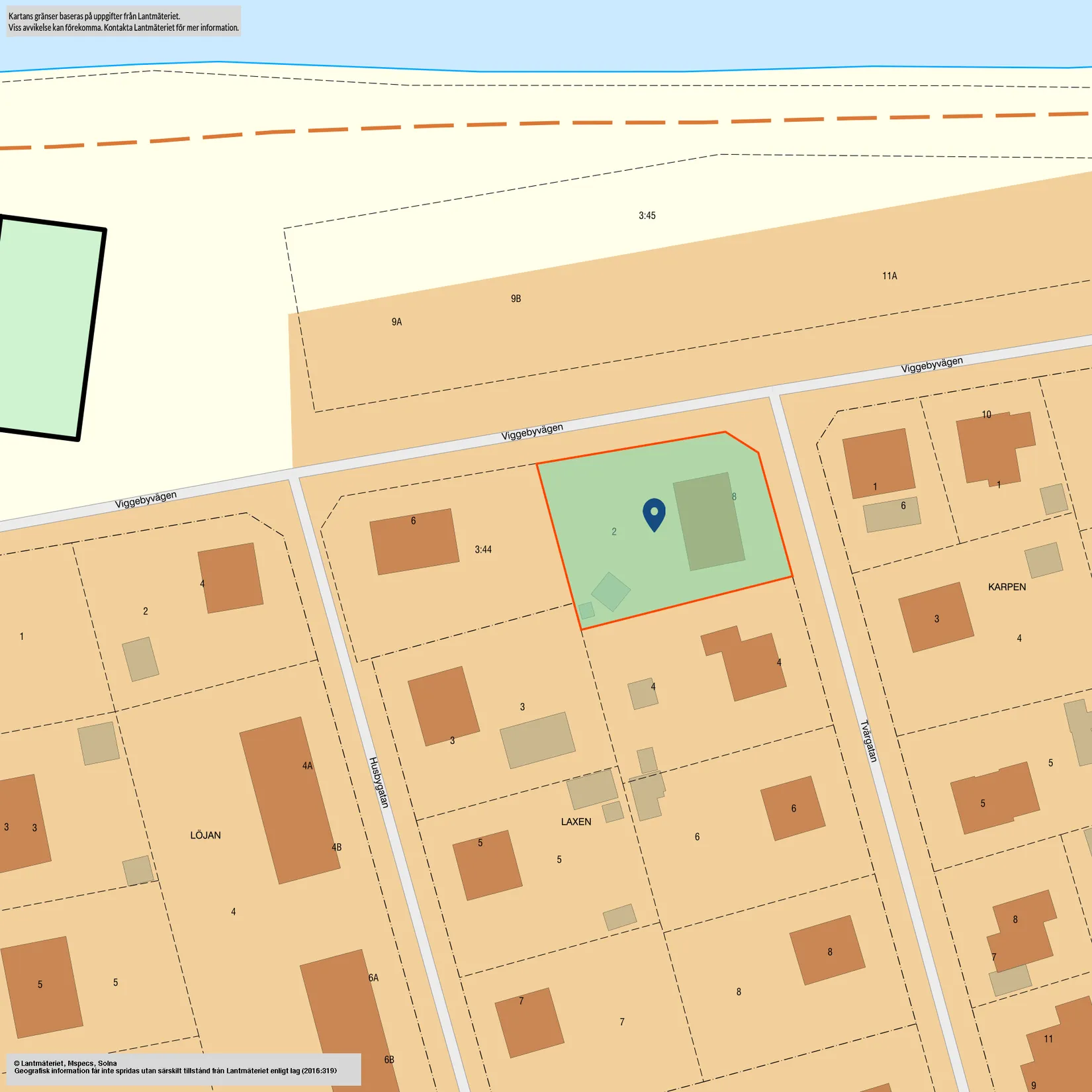Click the large building inside highlighted parcel
The width and height of the screenshot is (1092, 1092).
pyautogui.click(x=709, y=522)
